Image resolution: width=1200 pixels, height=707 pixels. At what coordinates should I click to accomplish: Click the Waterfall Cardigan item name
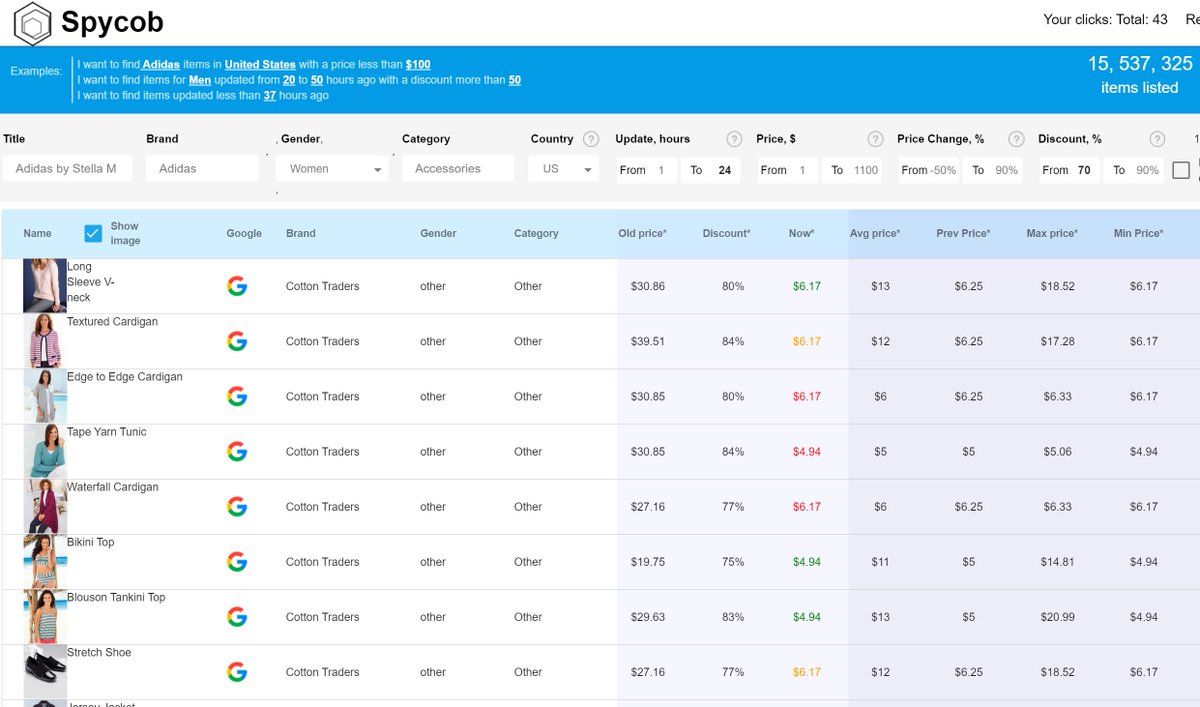pos(112,487)
